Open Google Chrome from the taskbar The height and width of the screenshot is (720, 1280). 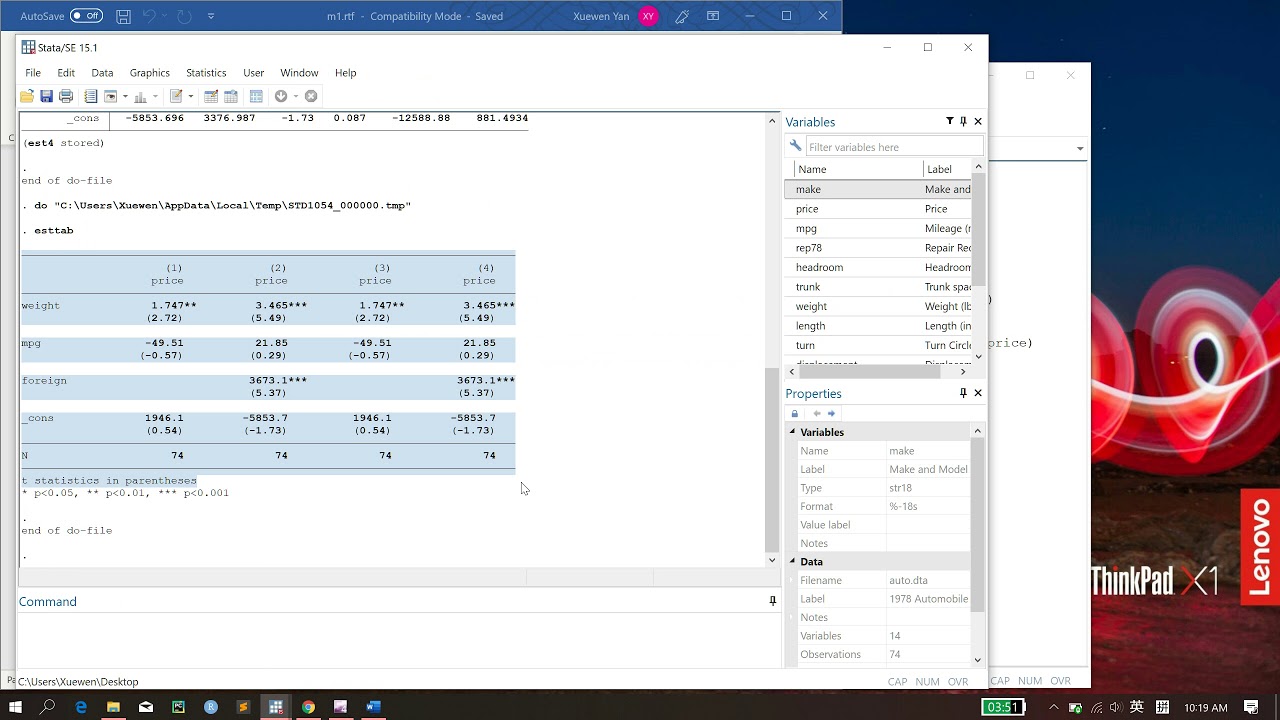tap(308, 707)
